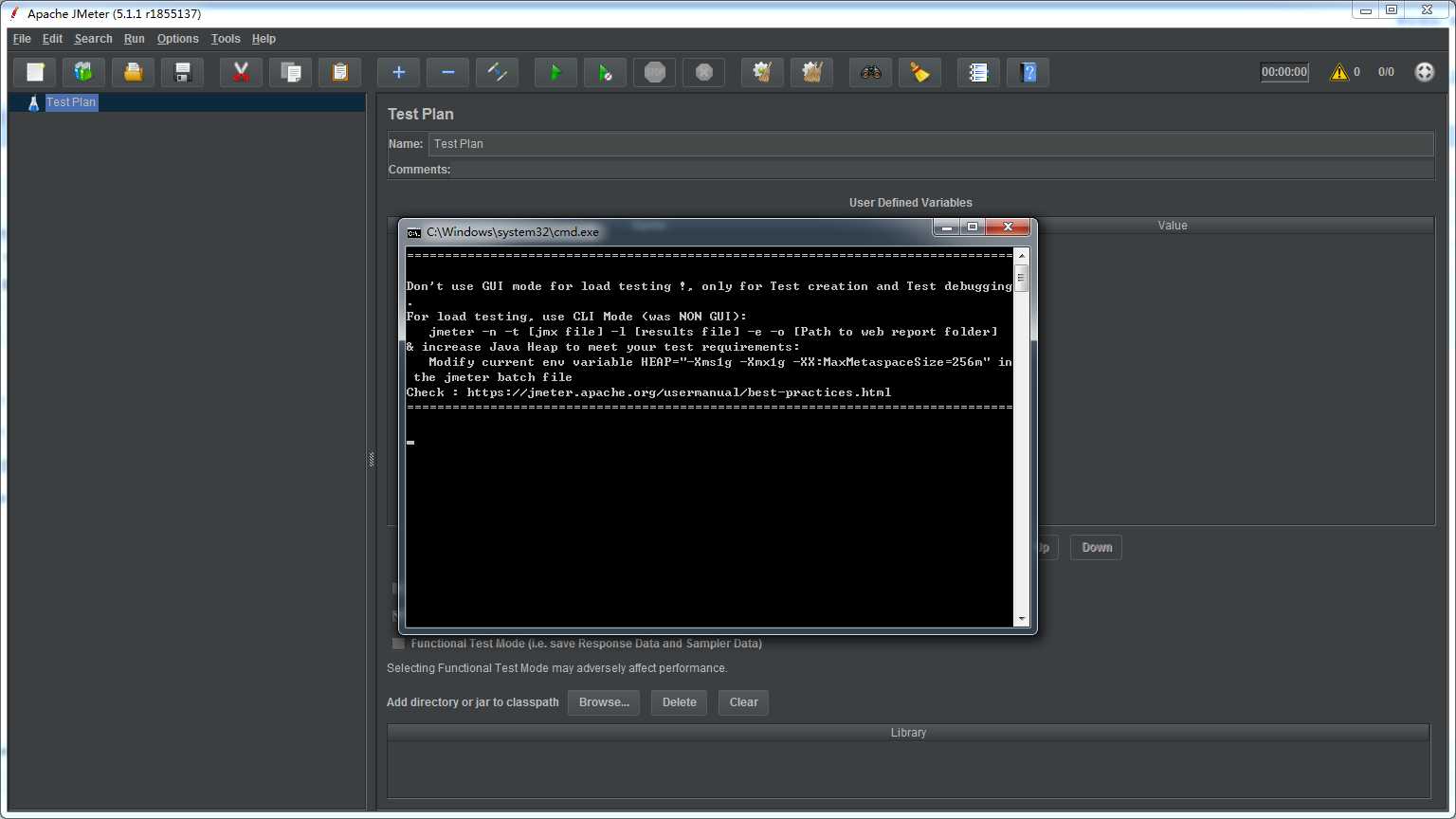This screenshot has width=1456, height=819.
Task: Click the cmd.exe scrollbar down arrow
Action: point(1022,618)
